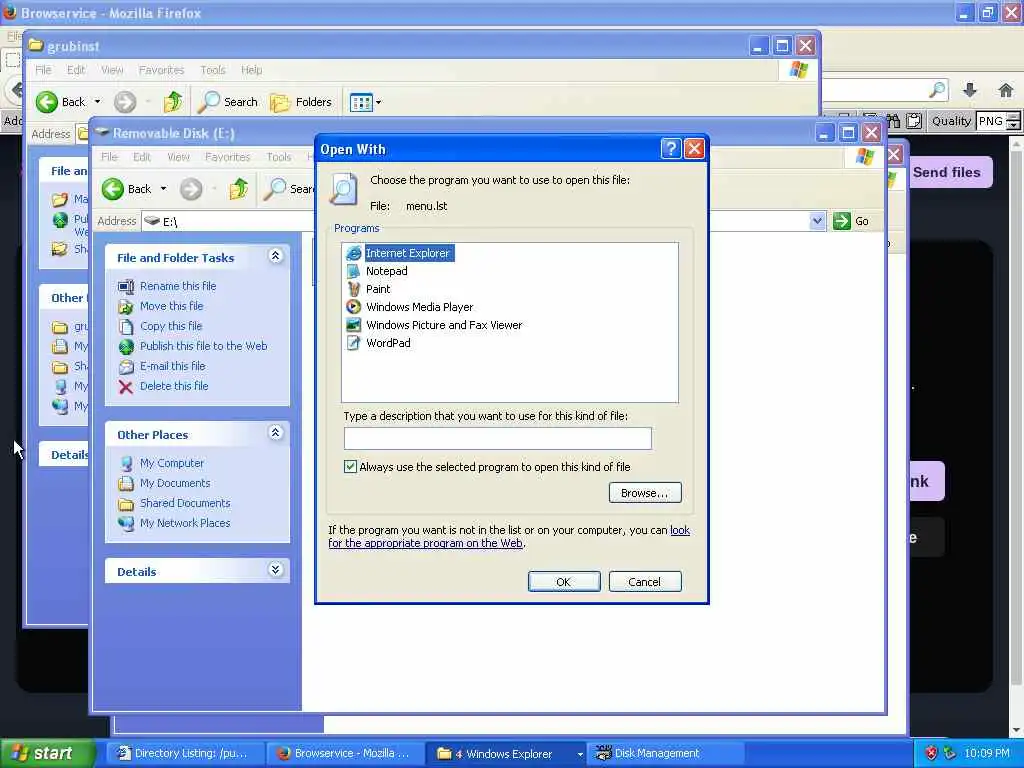Click Up folder icon in grubinst window
1024x768 pixels.
point(173,102)
